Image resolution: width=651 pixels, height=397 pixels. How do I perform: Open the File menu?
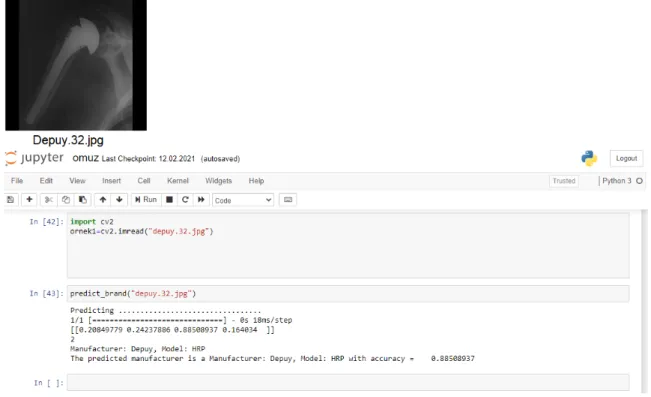[17, 181]
